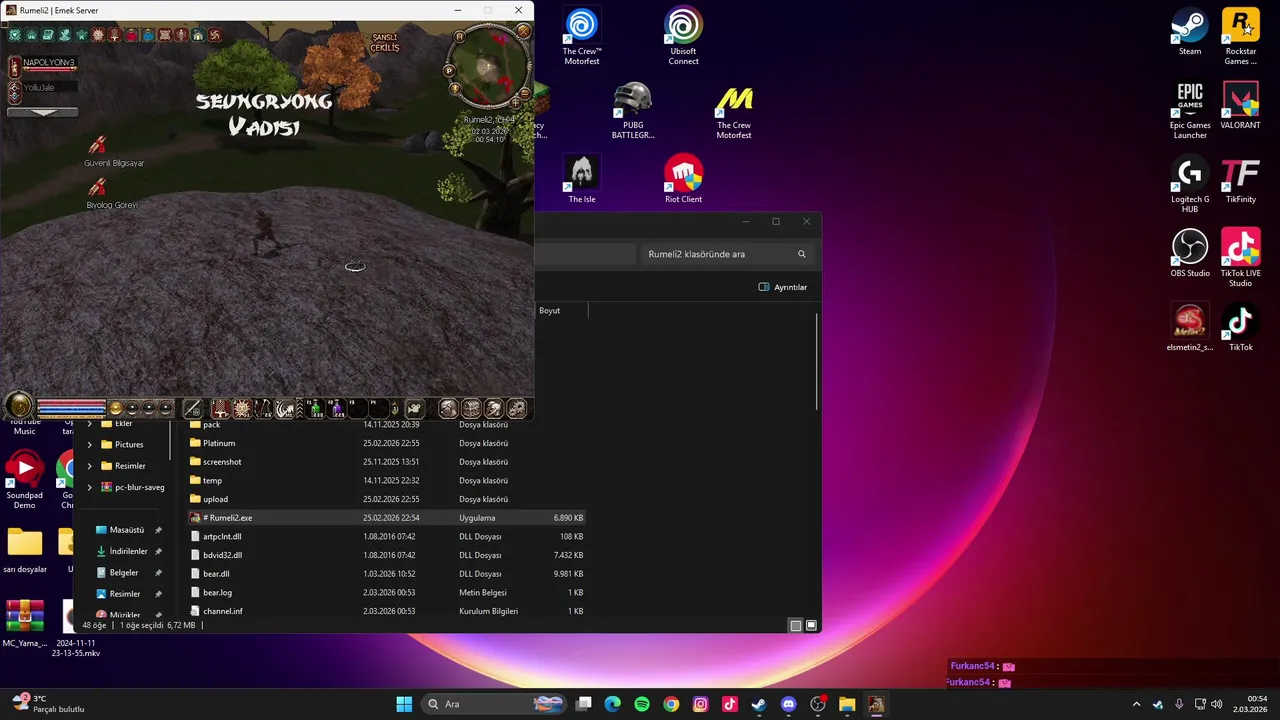Launch the Rockstar Games Launcher shortcut
This screenshot has width=1280, height=720.
click(x=1240, y=37)
